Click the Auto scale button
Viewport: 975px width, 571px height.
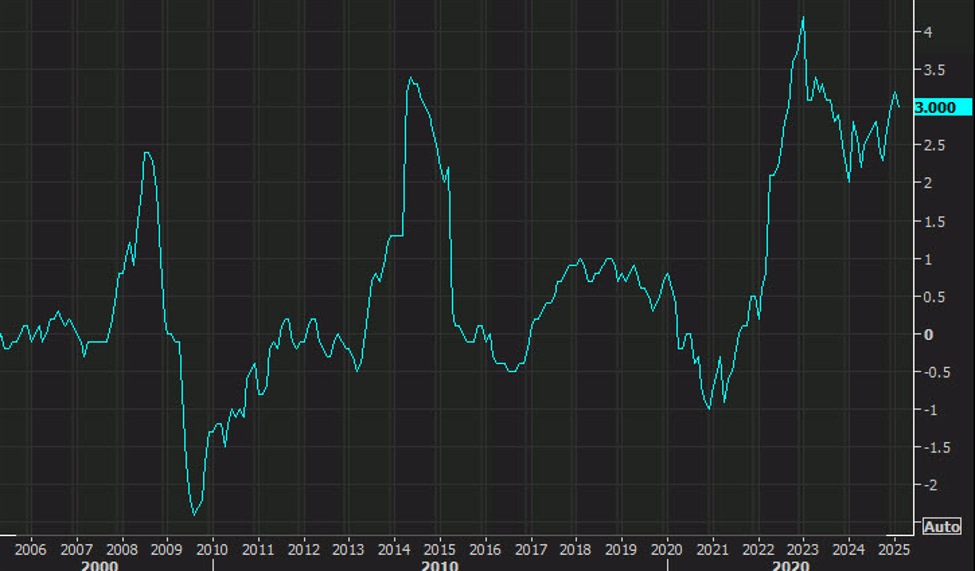[942, 526]
